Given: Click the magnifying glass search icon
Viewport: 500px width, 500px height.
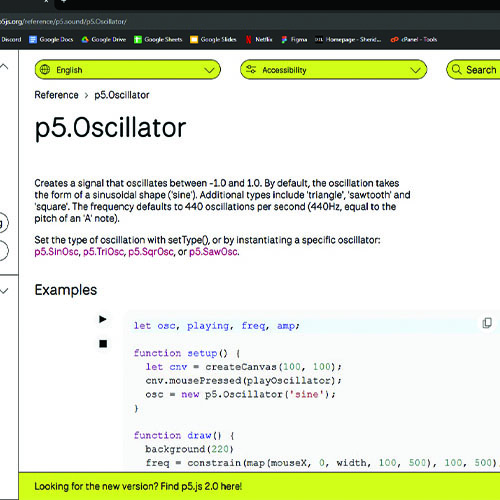Looking at the screenshot, I should coord(457,70).
